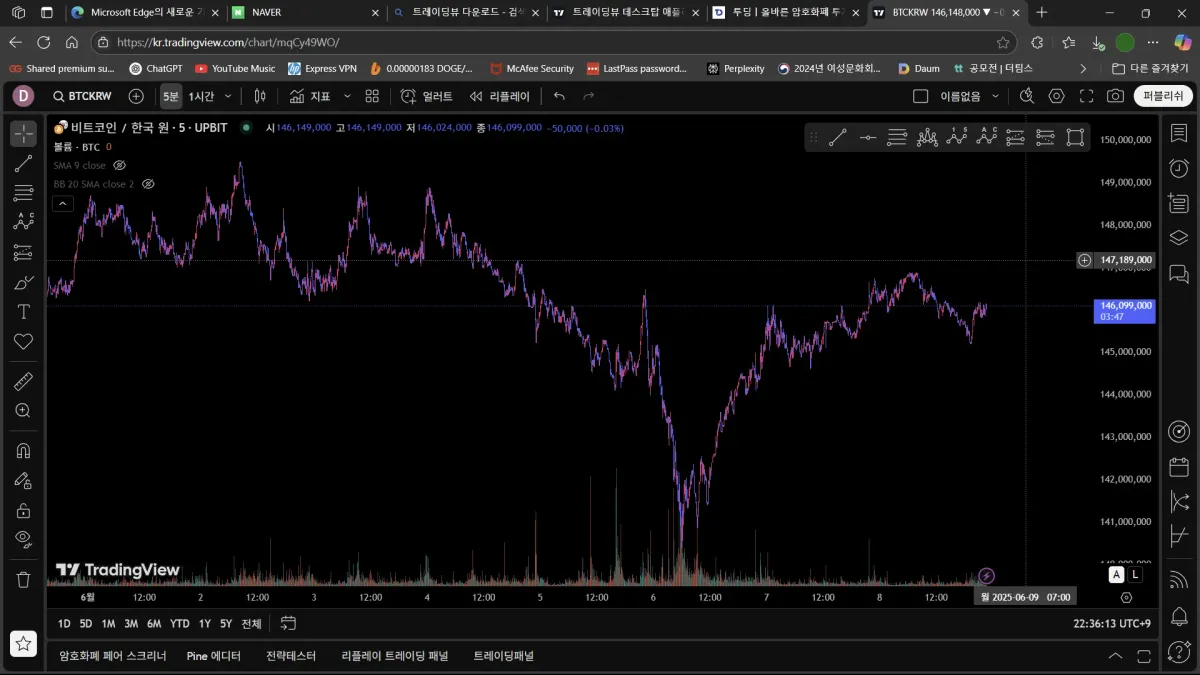Image resolution: width=1200 pixels, height=675 pixels.
Task: Activate the zoom in tool
Action: click(x=24, y=411)
